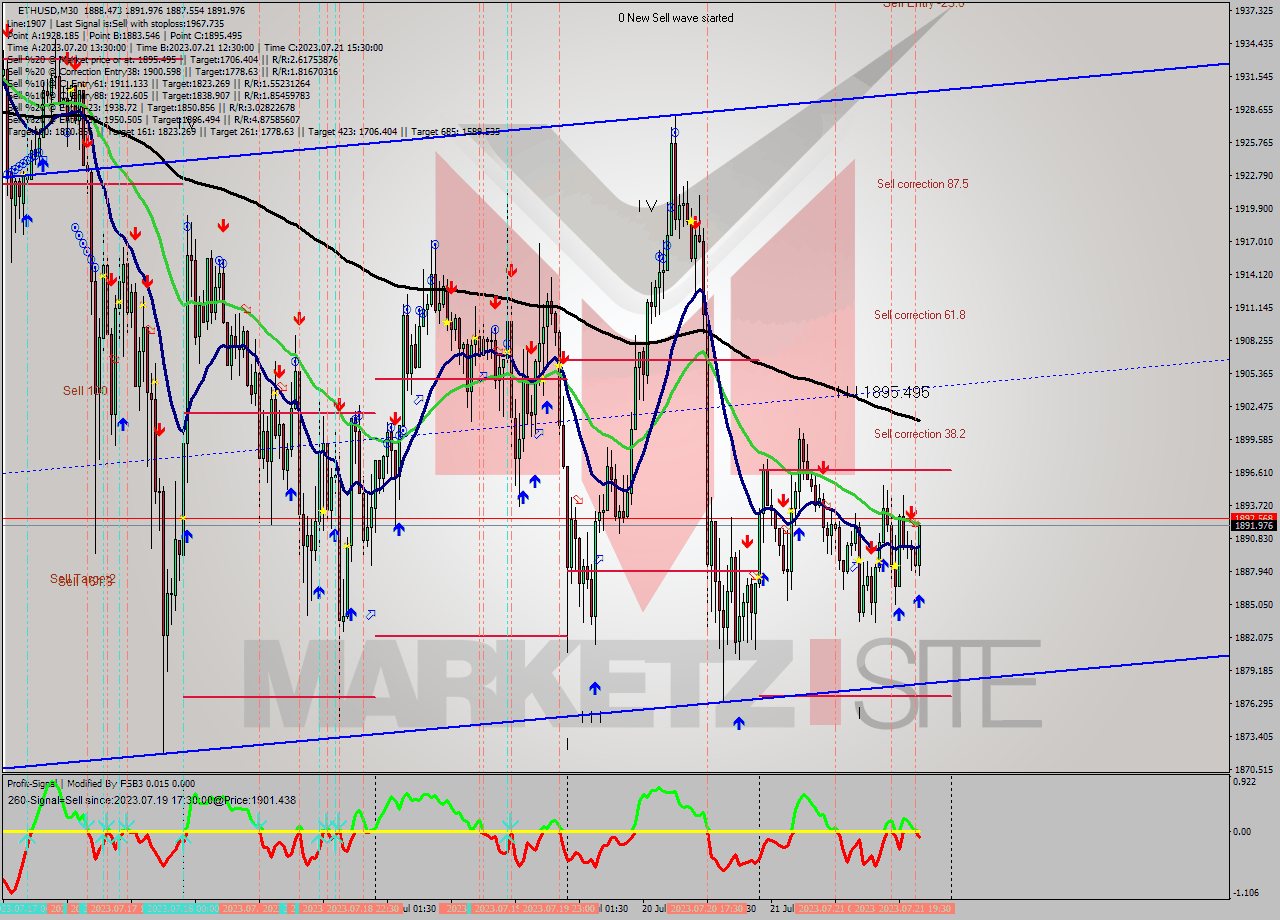
Task: Click 'Correction Entry38: 1900.598' line
Action: click(118, 72)
